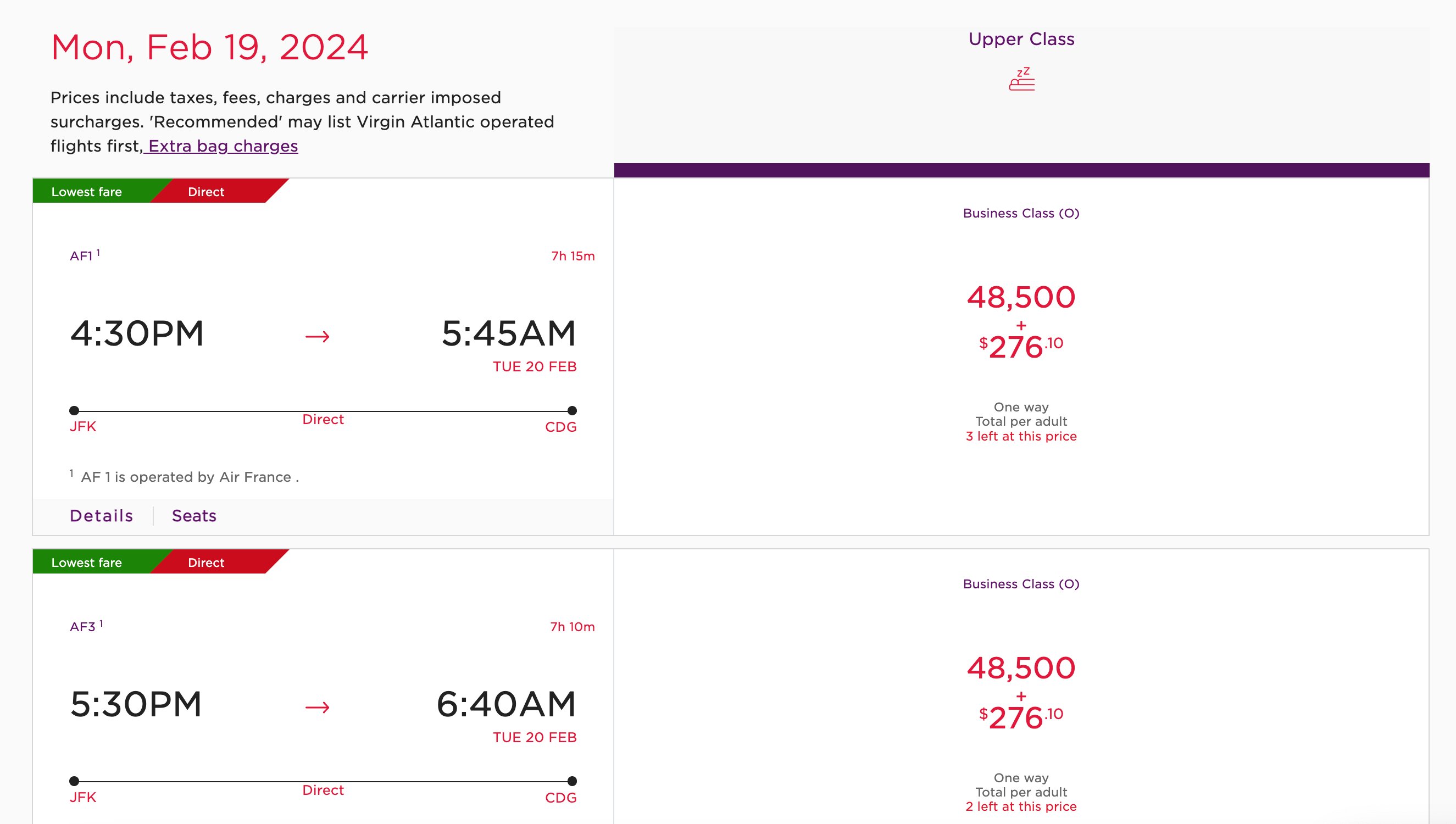The width and height of the screenshot is (1456, 824).
Task: Open the Extra bag charges link
Action: click(223, 146)
